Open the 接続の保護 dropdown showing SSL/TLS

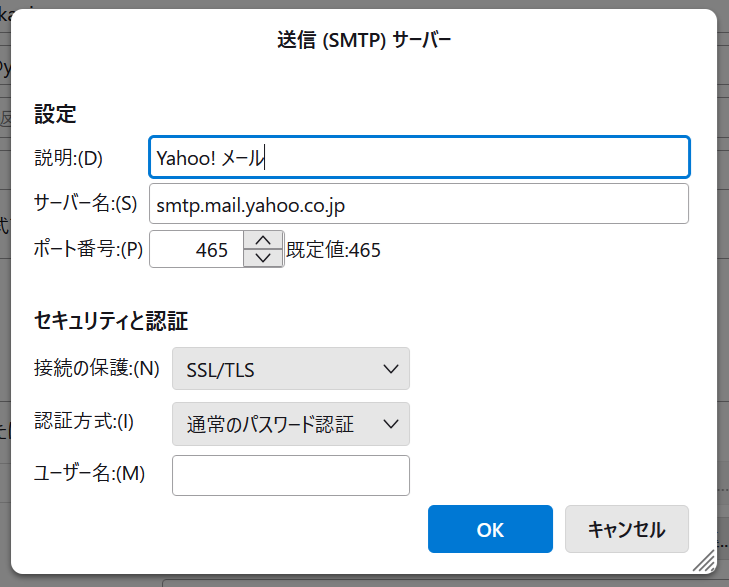[291, 369]
